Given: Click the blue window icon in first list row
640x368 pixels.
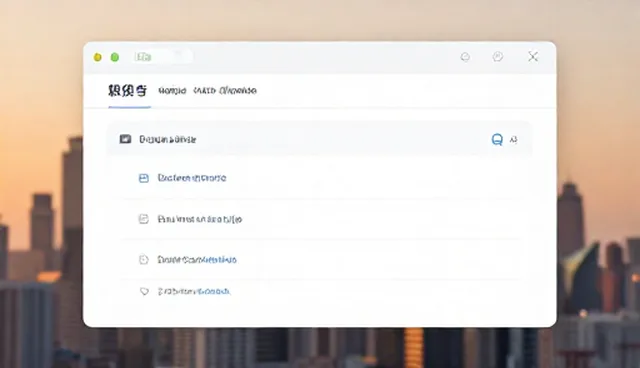Looking at the screenshot, I should pyautogui.click(x=144, y=178).
